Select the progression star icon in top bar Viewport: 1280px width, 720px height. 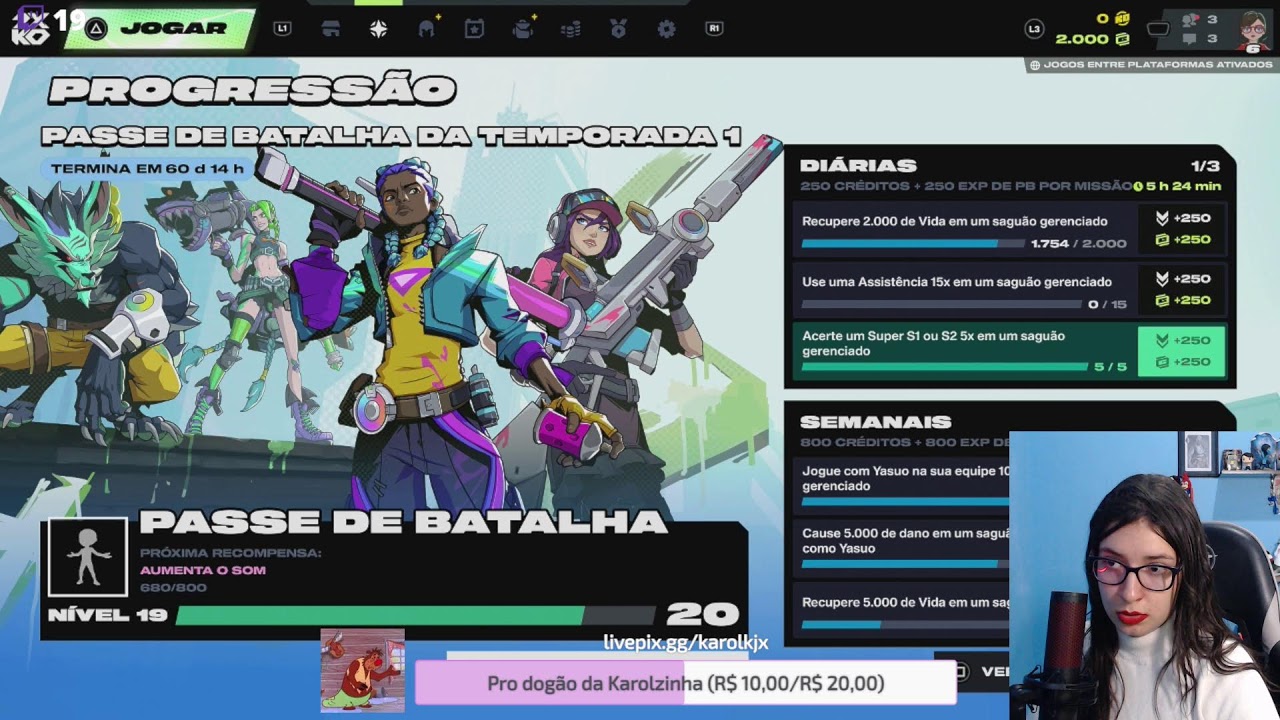point(378,29)
